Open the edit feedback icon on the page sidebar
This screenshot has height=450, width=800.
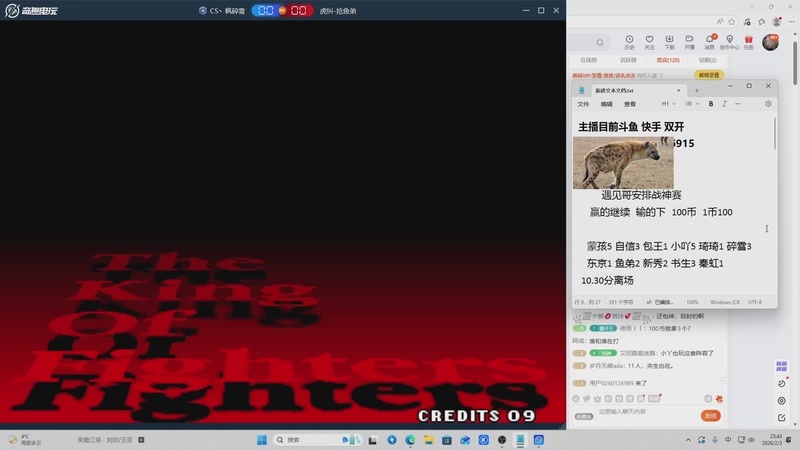782,417
